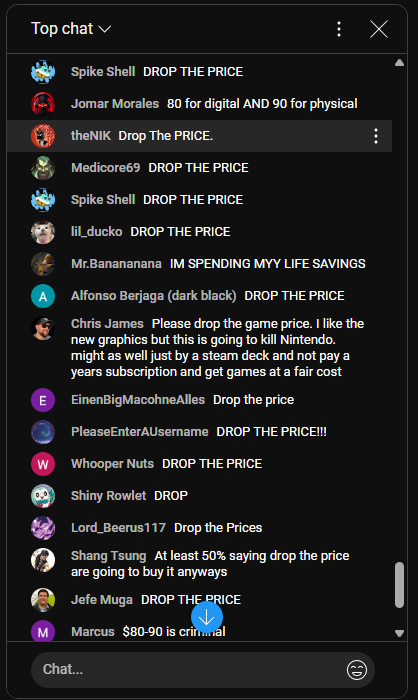The height and width of the screenshot is (700, 418).
Task: Select the Whooper Nuts username
Action: coord(113,464)
